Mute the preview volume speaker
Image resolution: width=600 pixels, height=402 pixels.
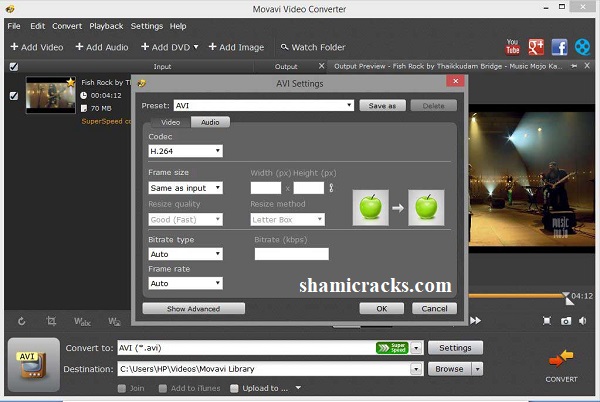(x=583, y=321)
